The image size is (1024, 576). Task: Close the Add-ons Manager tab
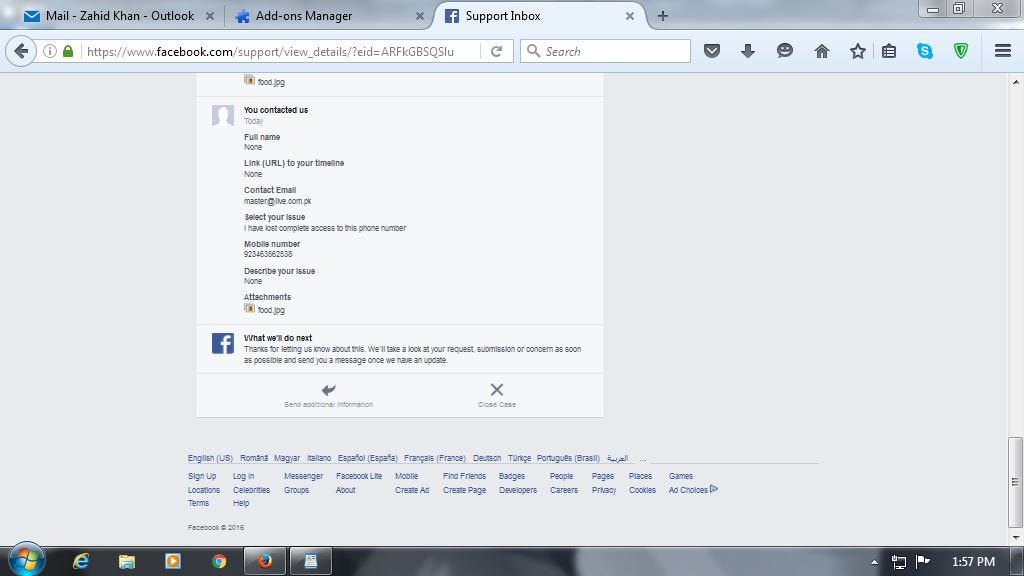click(420, 16)
